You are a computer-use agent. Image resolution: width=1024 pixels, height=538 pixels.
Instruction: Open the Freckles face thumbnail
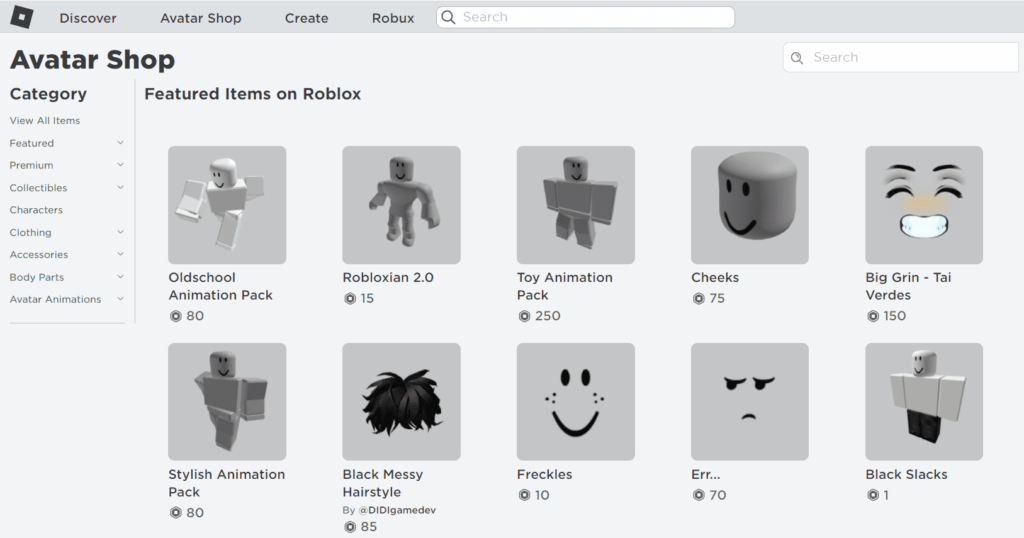pos(576,402)
